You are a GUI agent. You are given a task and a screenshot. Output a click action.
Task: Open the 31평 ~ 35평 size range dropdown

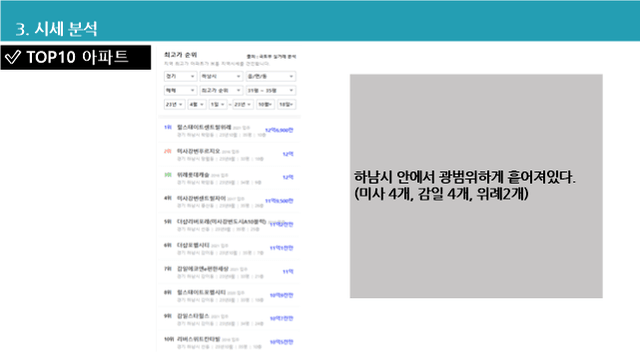coord(271,90)
